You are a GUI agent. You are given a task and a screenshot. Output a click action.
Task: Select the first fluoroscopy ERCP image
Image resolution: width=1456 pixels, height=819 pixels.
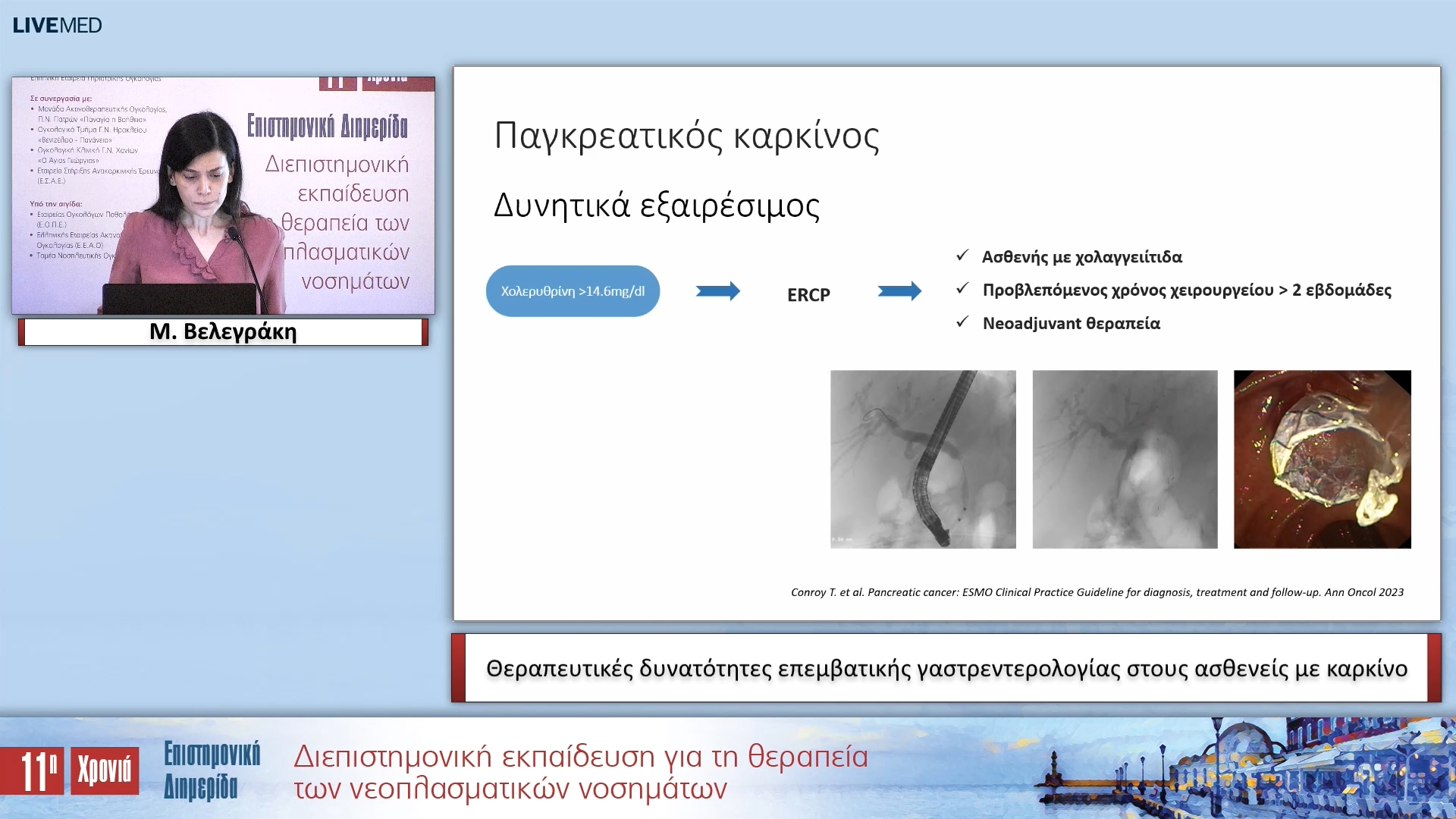pyautogui.click(x=922, y=459)
